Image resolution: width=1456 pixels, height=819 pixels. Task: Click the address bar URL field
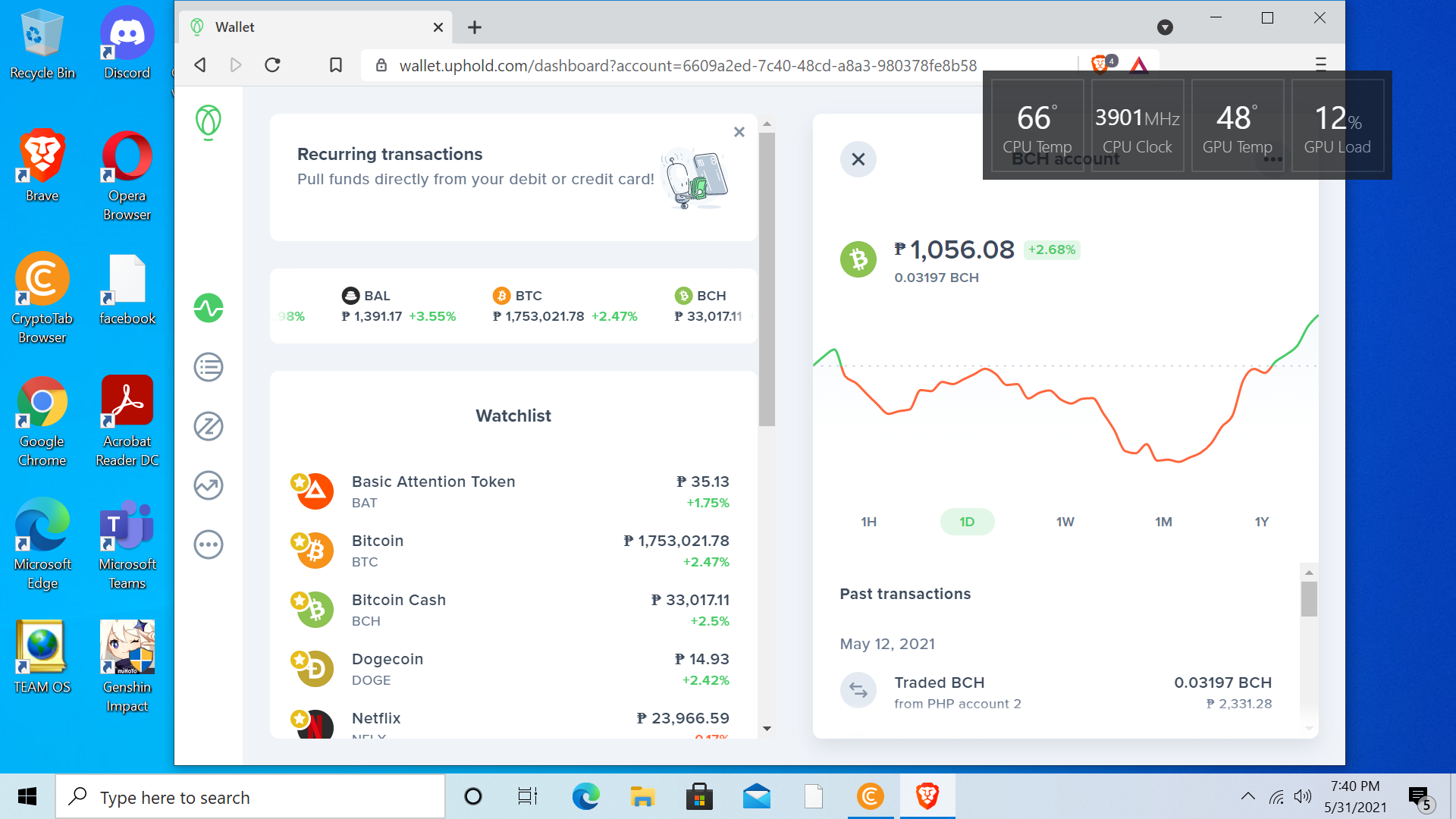[688, 65]
